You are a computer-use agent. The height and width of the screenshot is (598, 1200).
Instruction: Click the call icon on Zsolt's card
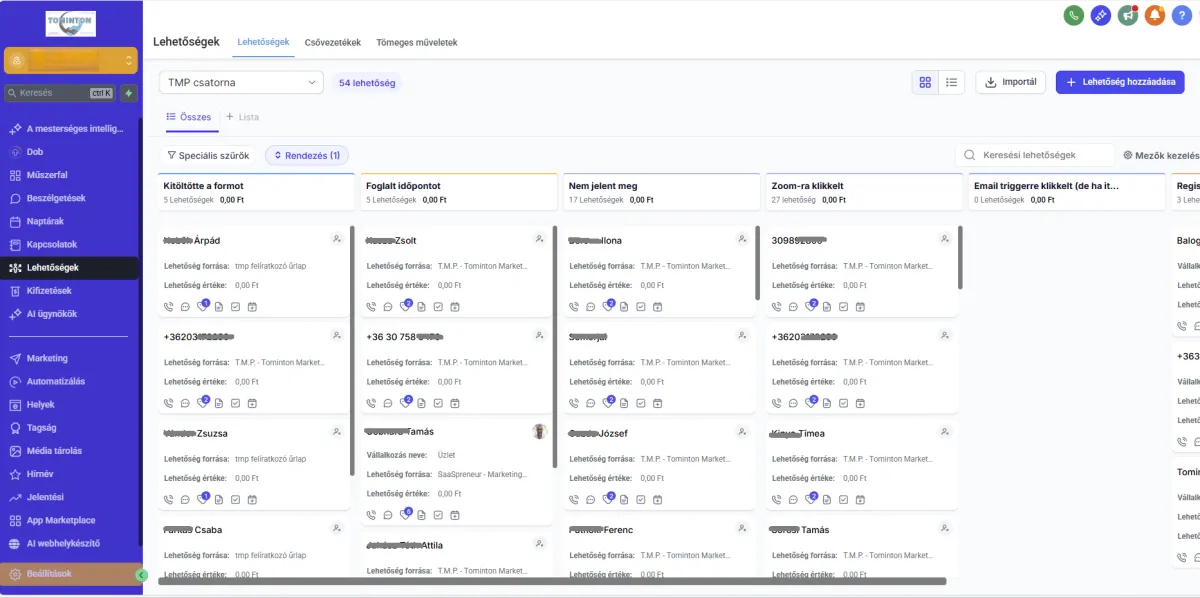point(372,306)
